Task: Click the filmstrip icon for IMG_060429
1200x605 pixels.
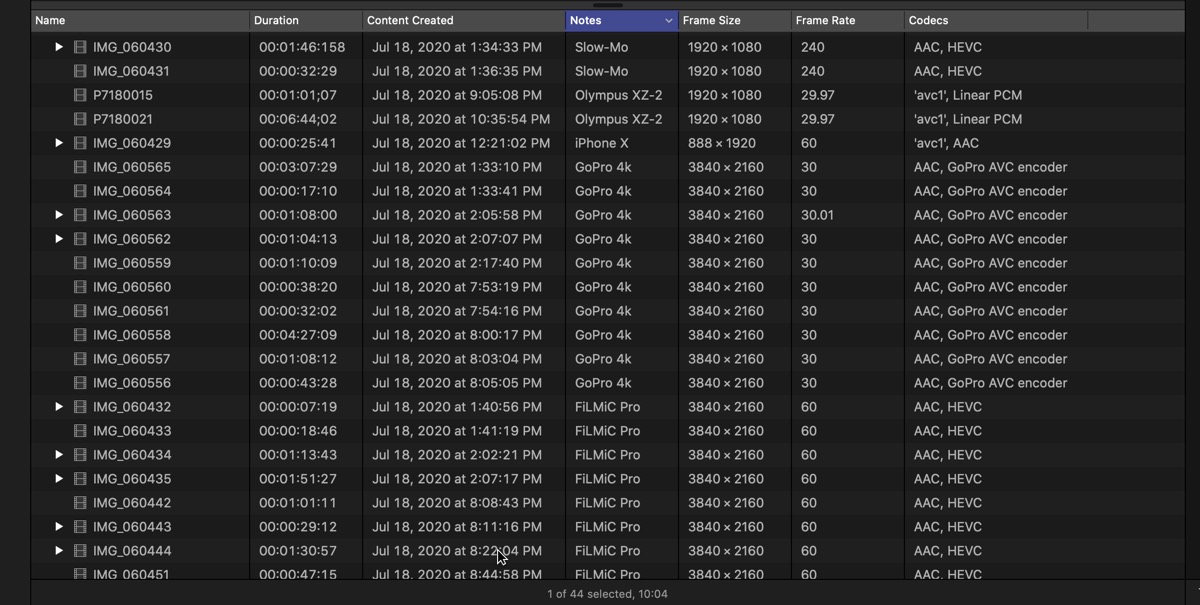Action: click(80, 143)
